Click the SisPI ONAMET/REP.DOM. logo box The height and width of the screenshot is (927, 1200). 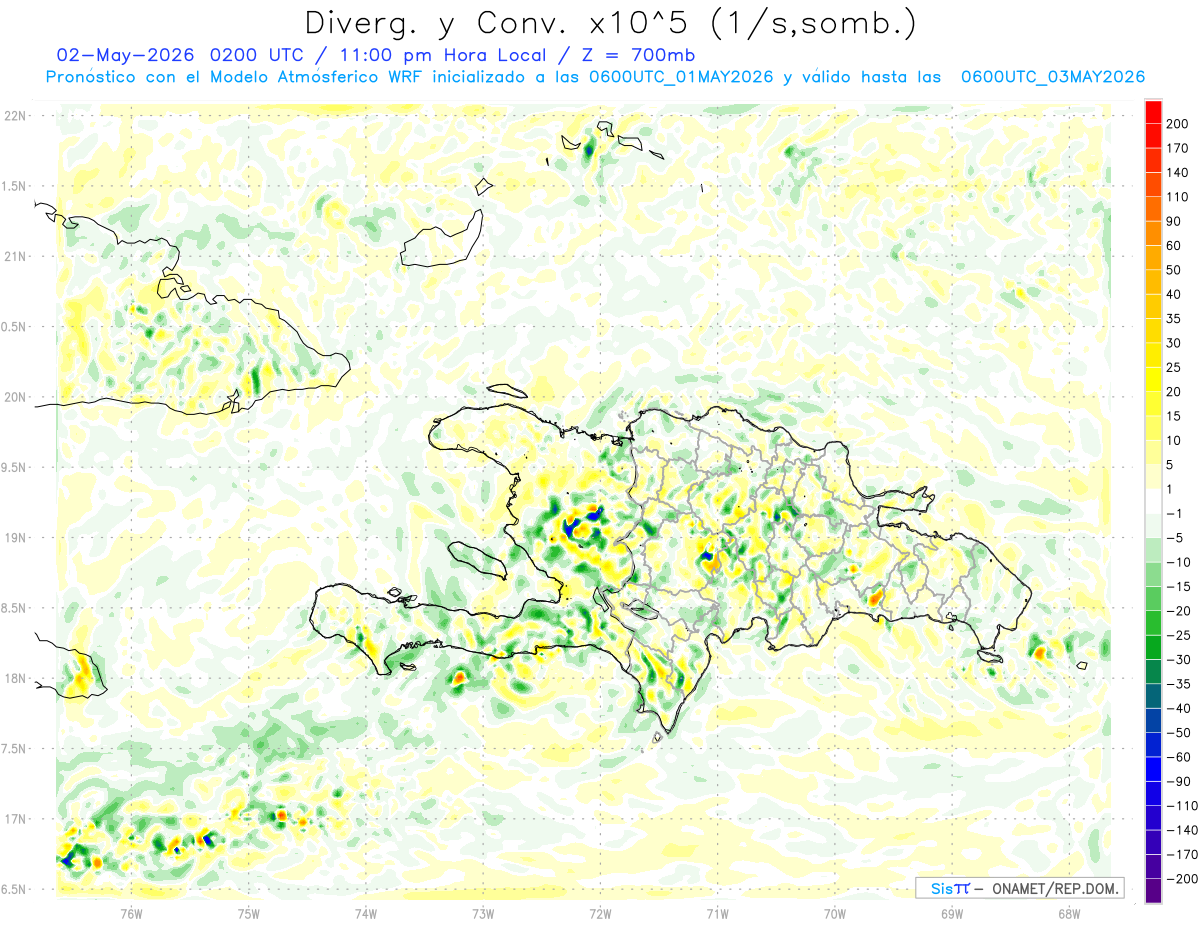coord(1019,888)
